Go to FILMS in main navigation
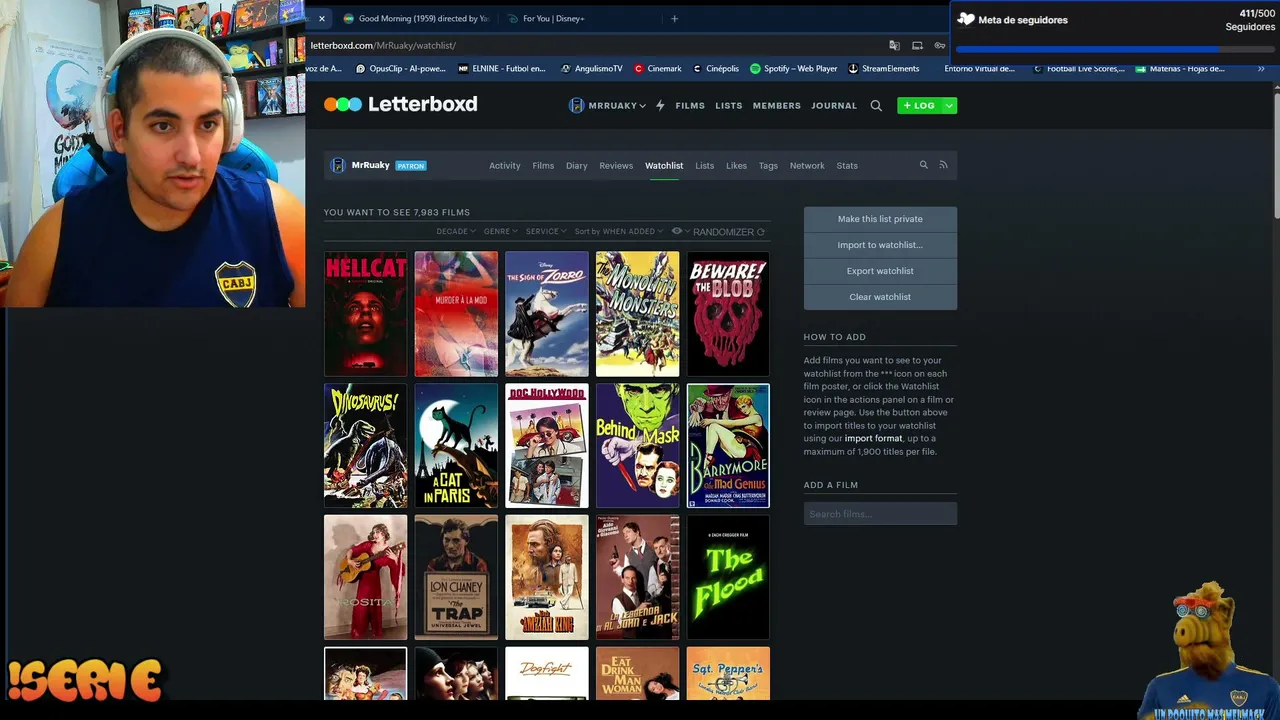 click(690, 105)
